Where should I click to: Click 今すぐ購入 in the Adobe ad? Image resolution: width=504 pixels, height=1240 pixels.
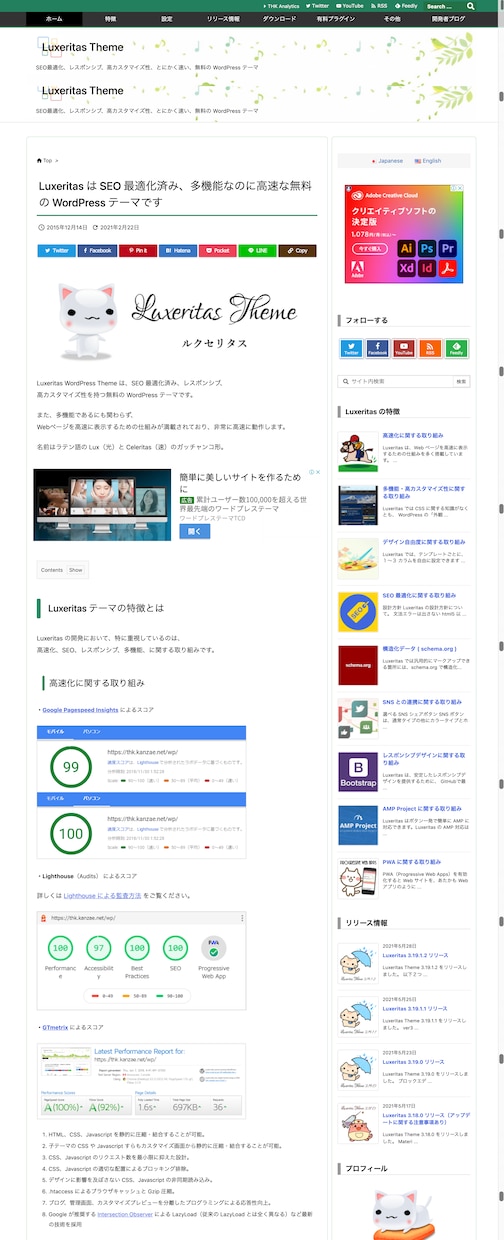tap(371, 248)
